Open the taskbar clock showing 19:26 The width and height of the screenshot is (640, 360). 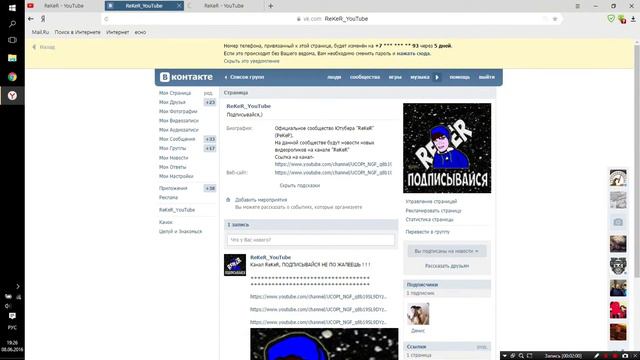pyautogui.click(x=12, y=346)
